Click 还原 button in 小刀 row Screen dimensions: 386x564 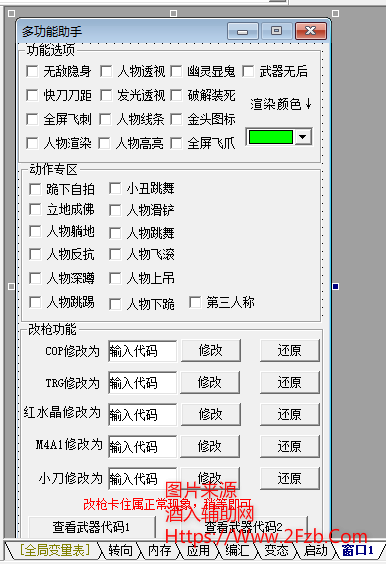click(x=290, y=479)
